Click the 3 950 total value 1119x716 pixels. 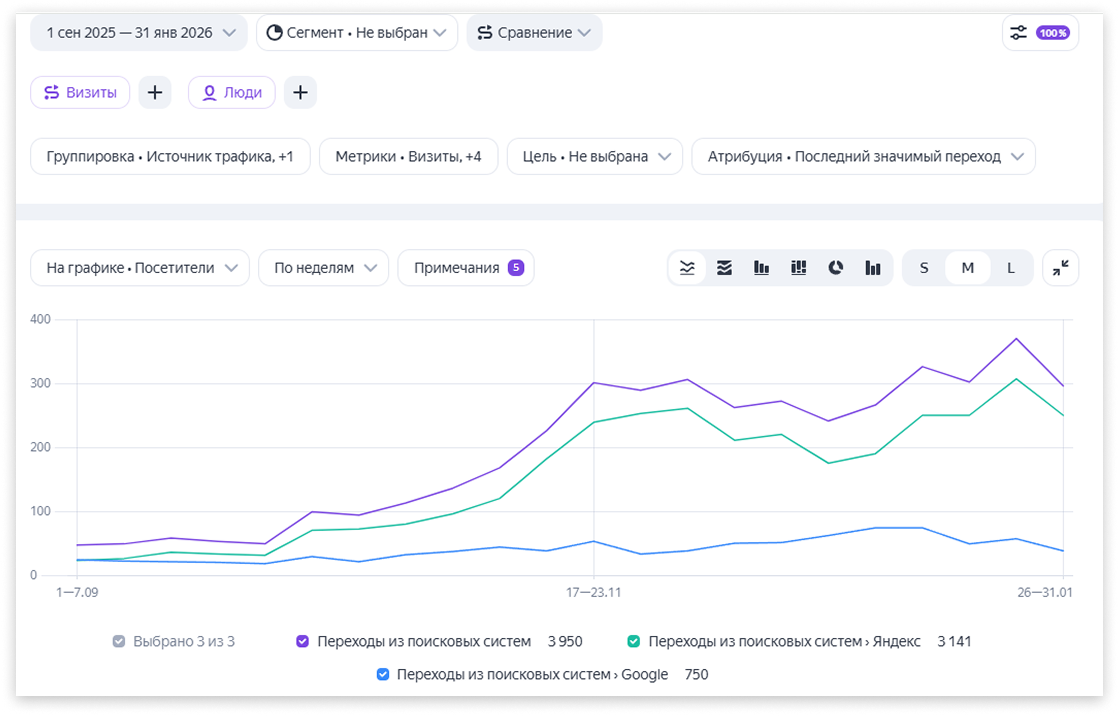(x=565, y=641)
